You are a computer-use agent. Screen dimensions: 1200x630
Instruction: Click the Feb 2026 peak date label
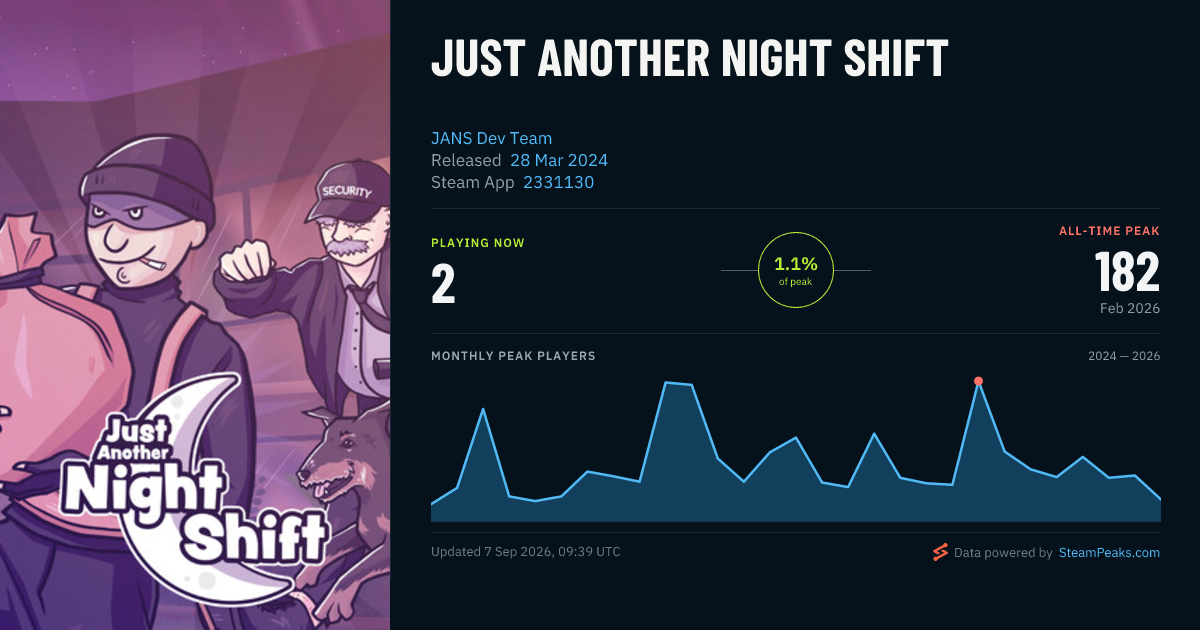coord(1129,308)
